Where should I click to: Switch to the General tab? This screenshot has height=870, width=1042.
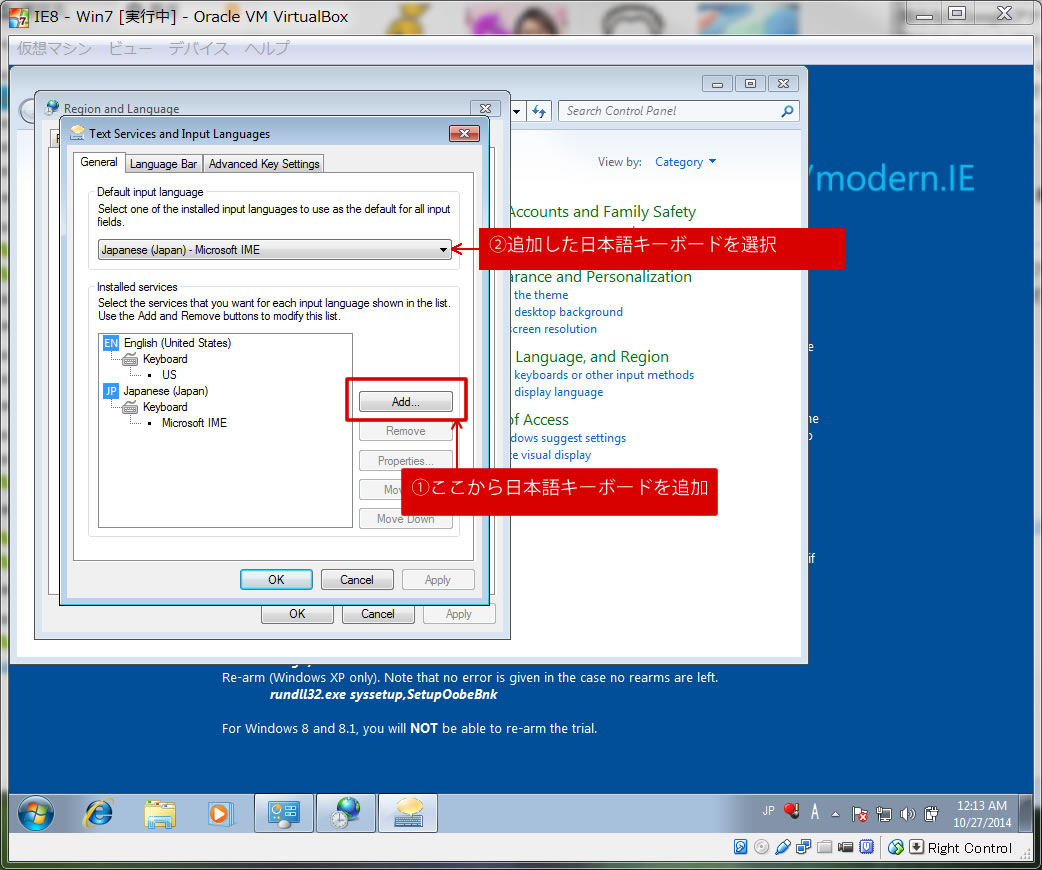point(99,162)
